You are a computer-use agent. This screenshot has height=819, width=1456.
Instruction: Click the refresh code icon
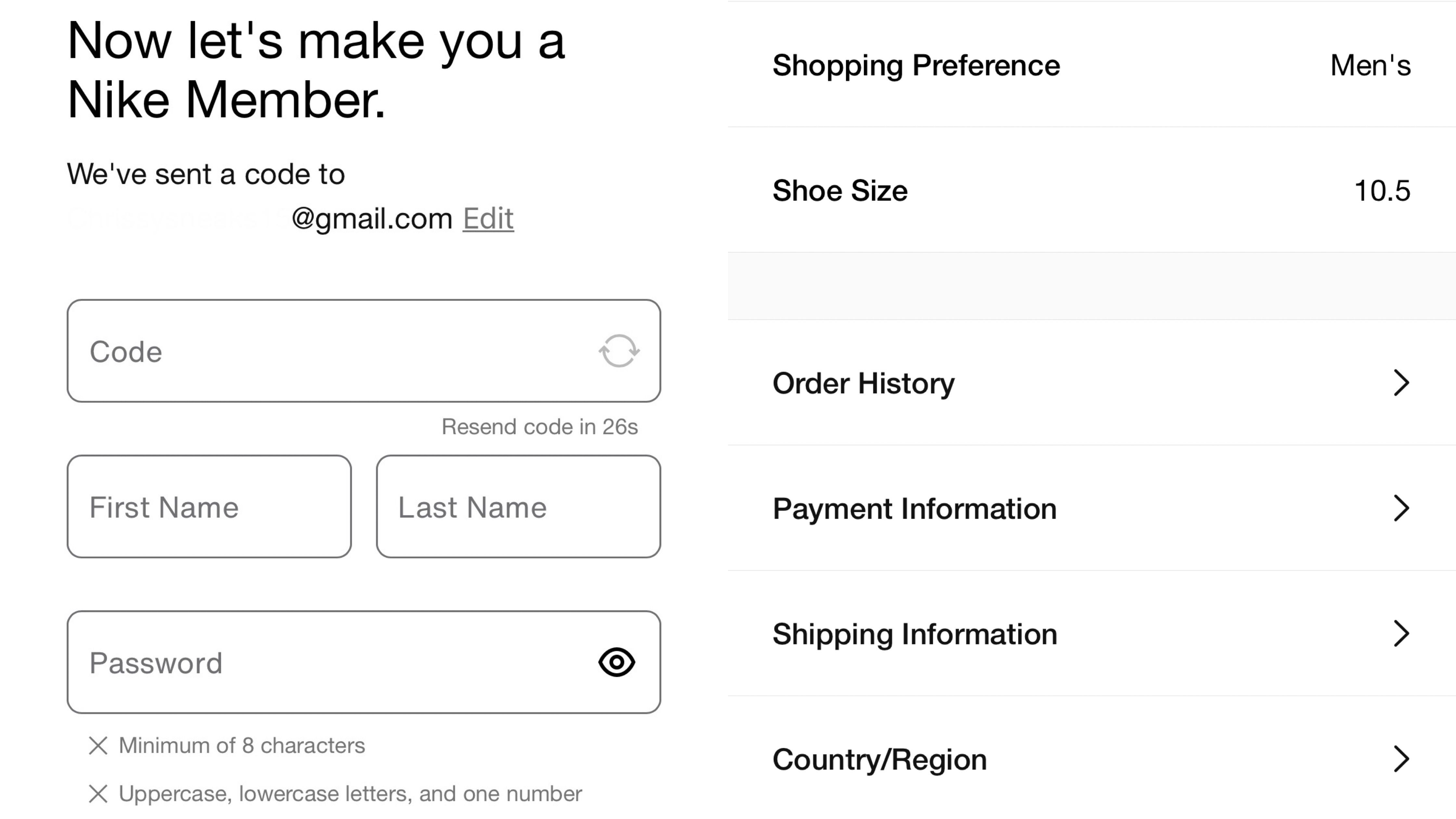[x=619, y=351]
